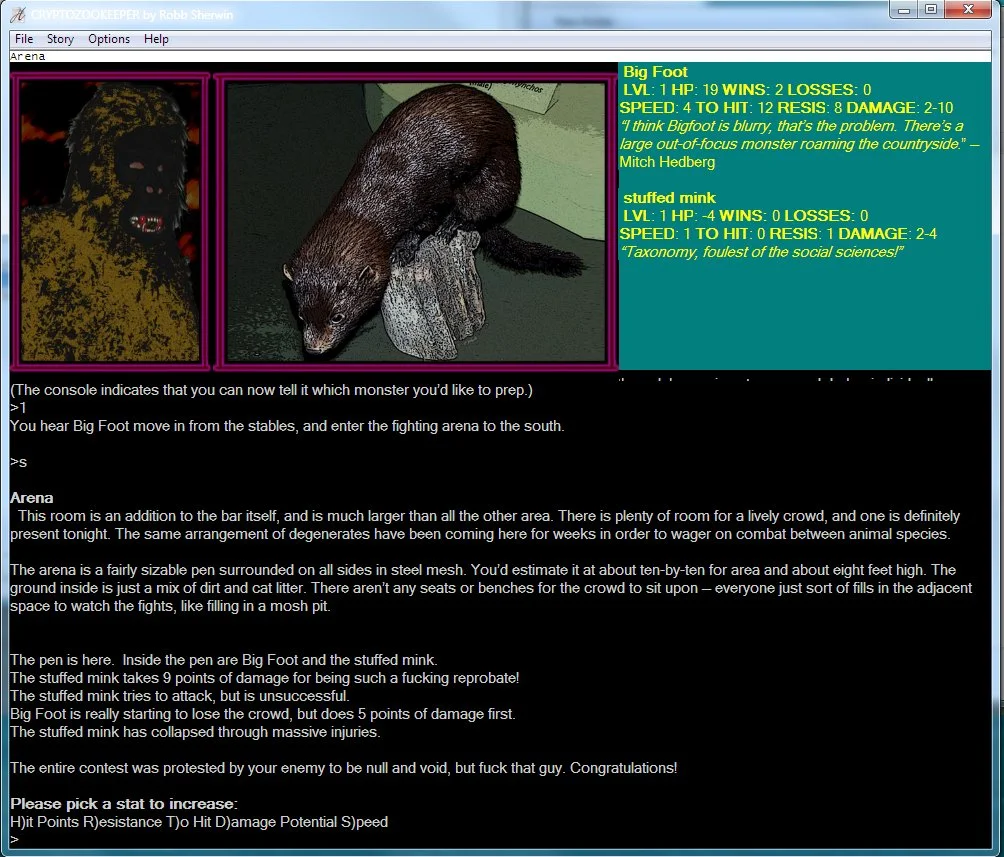
Task: Click the stuffed mink stats heading
Action: pos(669,197)
